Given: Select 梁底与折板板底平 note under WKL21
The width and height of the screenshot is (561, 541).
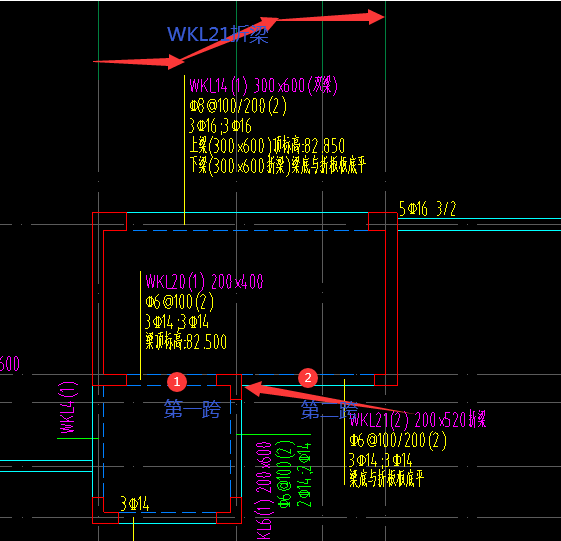Looking at the screenshot, I should click(x=387, y=478).
